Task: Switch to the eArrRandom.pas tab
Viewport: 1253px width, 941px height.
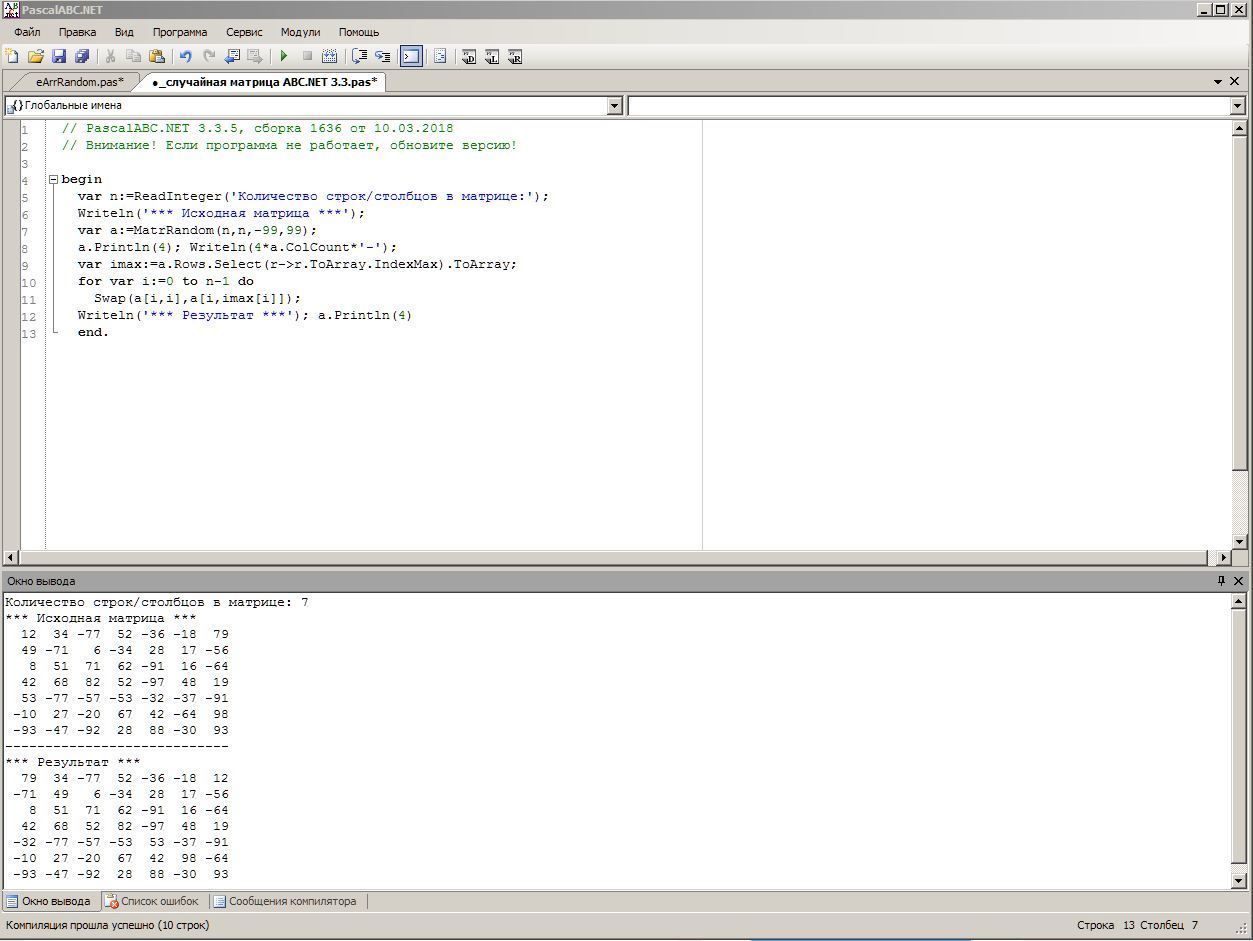Action: click(x=79, y=82)
